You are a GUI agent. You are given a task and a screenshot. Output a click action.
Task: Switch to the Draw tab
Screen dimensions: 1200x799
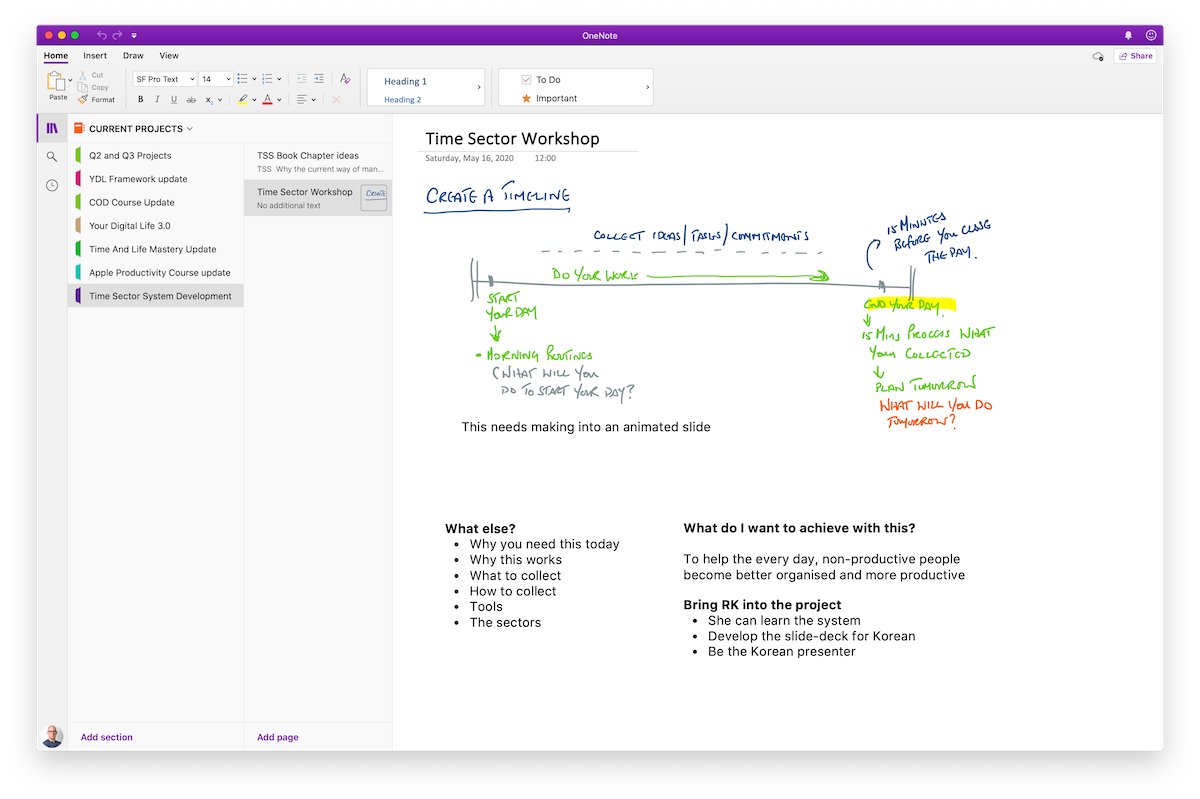133,56
